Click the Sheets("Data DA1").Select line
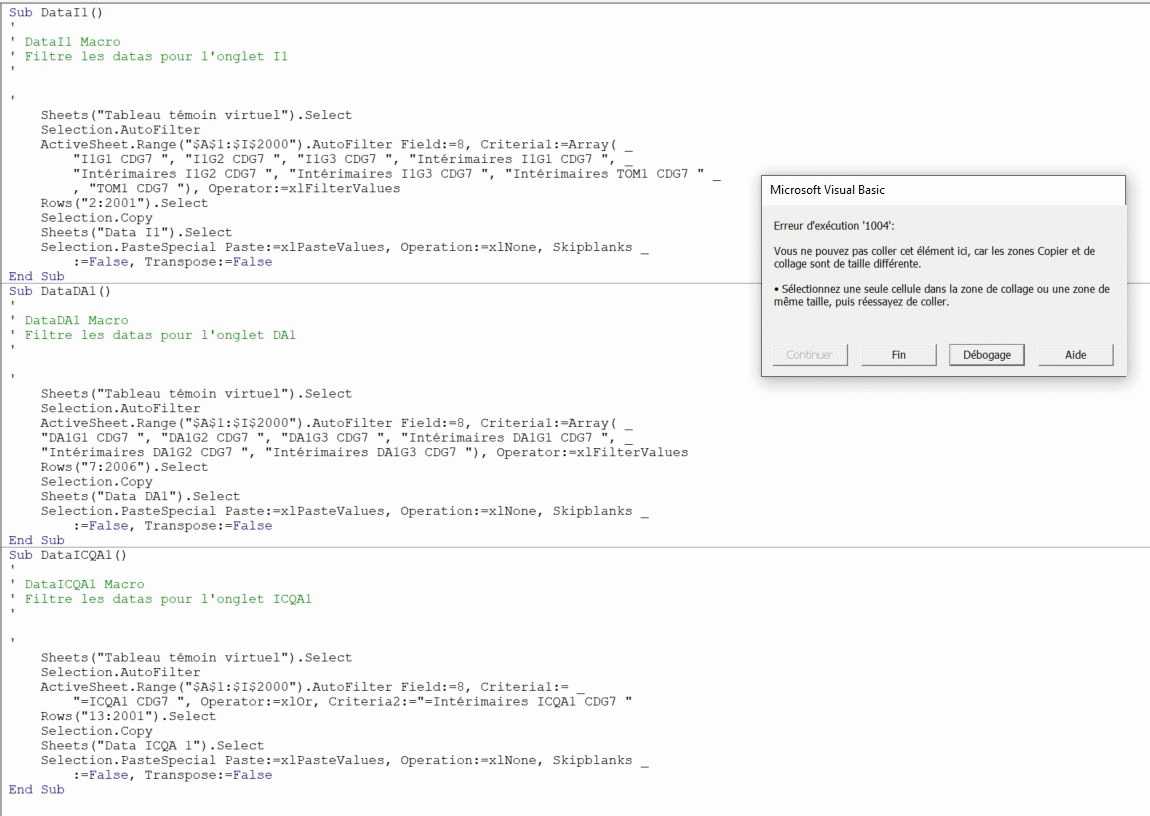 tap(140, 496)
